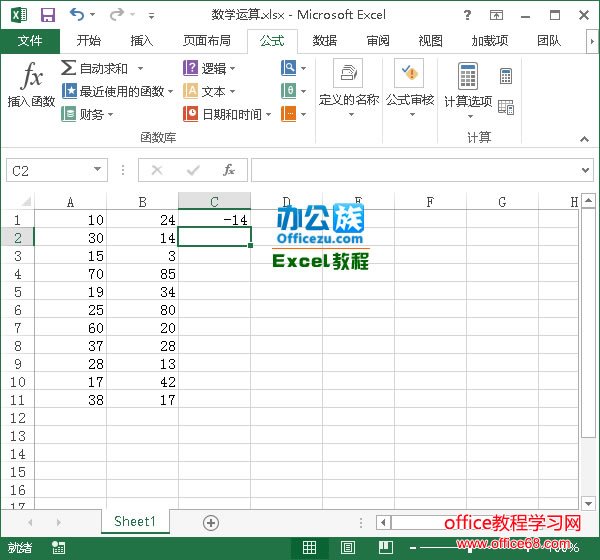This screenshot has height=560, width=600.
Task: Click the macro recording icon in status bar
Action: [59, 548]
